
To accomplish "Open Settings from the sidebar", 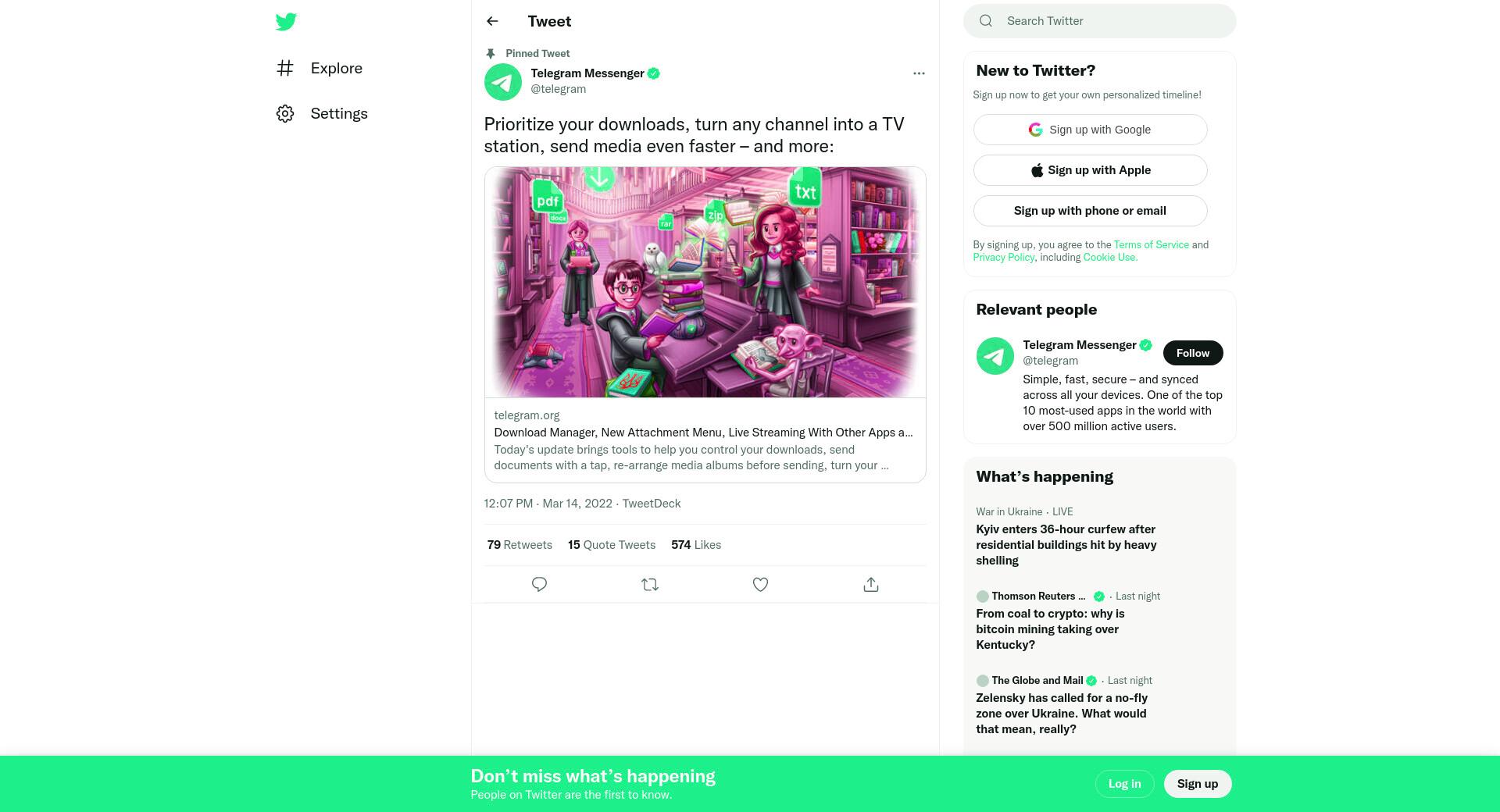I will (x=322, y=114).
